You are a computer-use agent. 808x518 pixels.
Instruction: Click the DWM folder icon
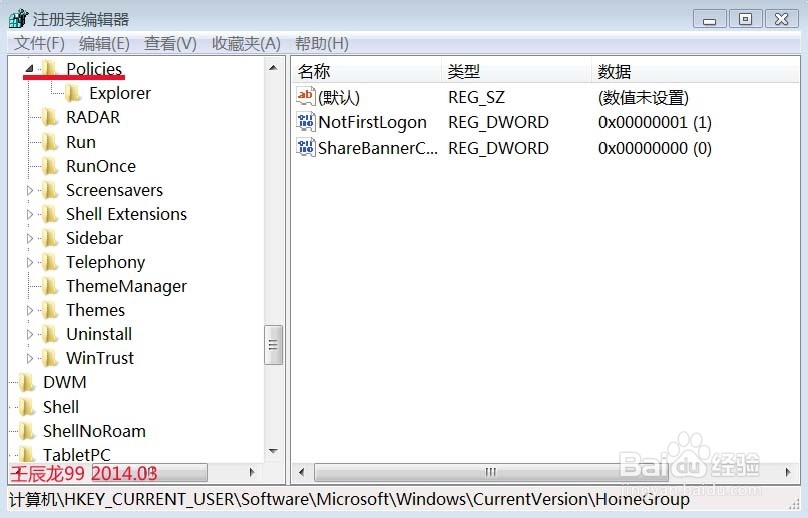tap(27, 382)
